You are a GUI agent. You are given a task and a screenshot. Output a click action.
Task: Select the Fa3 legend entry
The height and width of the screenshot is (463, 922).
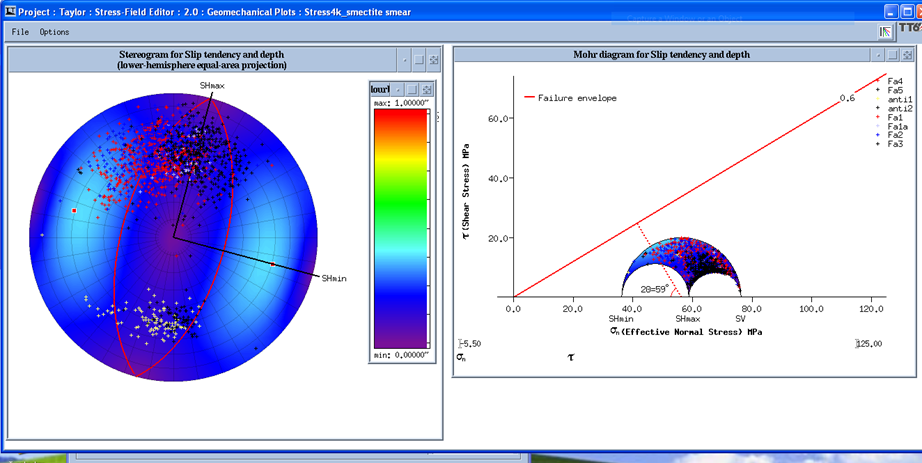click(890, 144)
